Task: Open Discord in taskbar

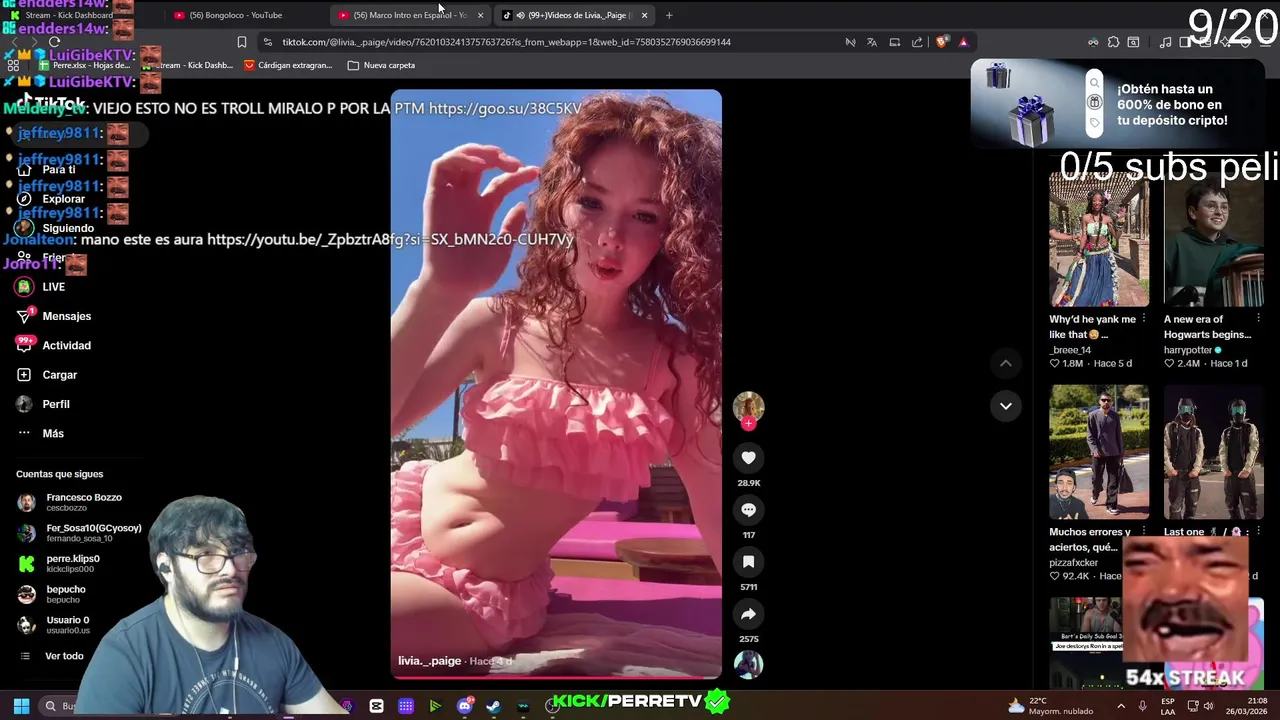Action: [x=464, y=706]
